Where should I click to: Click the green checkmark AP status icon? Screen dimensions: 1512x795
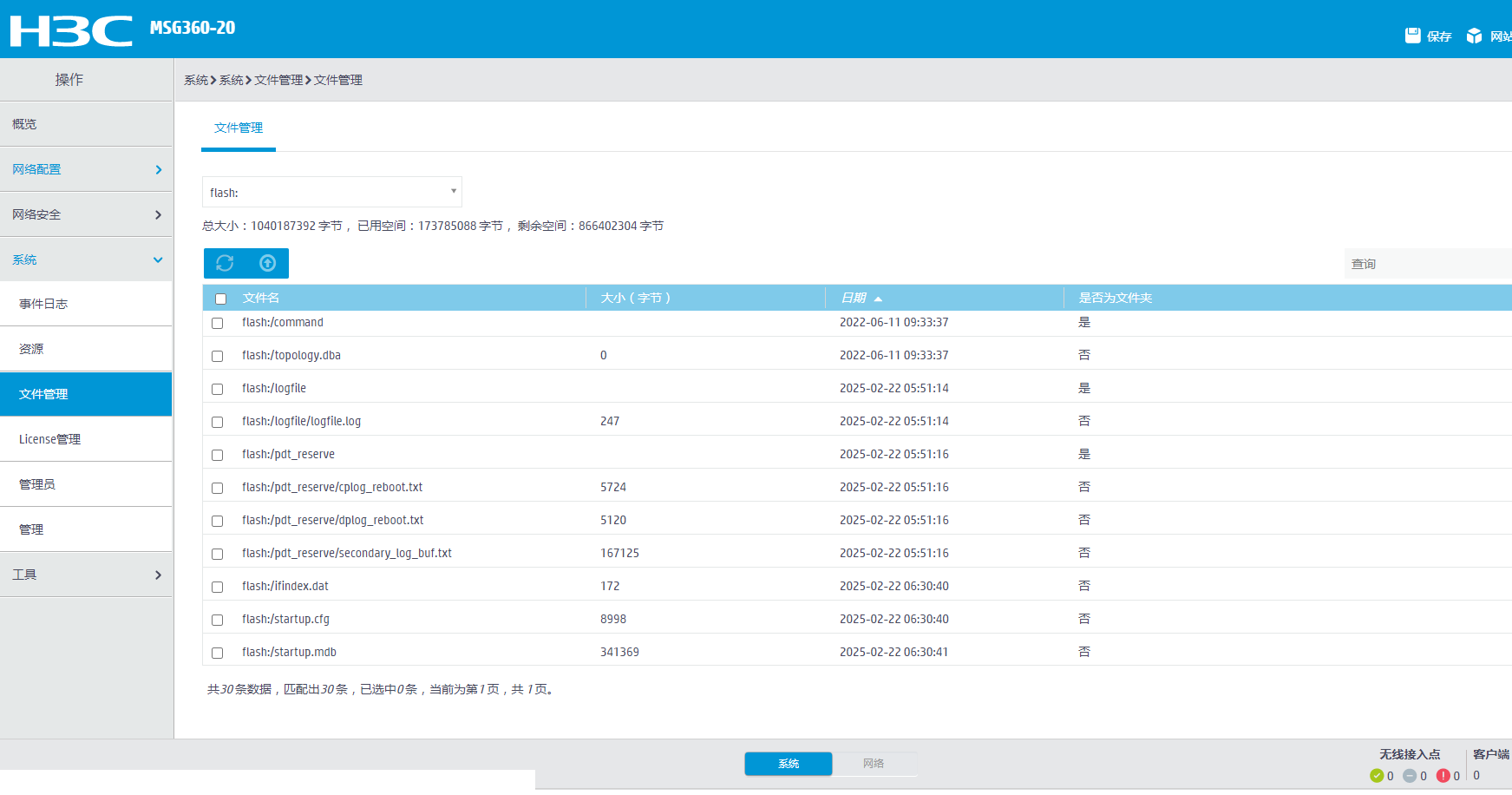click(x=1377, y=776)
